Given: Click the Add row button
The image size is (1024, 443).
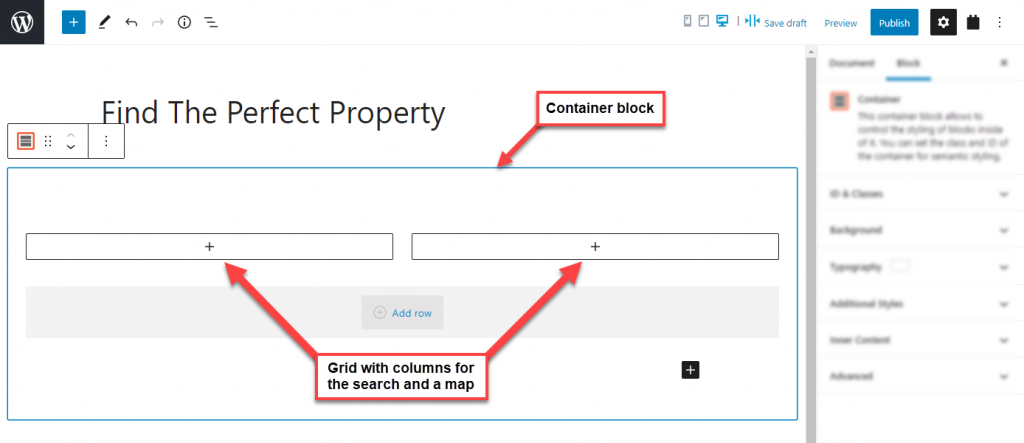Looking at the screenshot, I should pos(402,312).
